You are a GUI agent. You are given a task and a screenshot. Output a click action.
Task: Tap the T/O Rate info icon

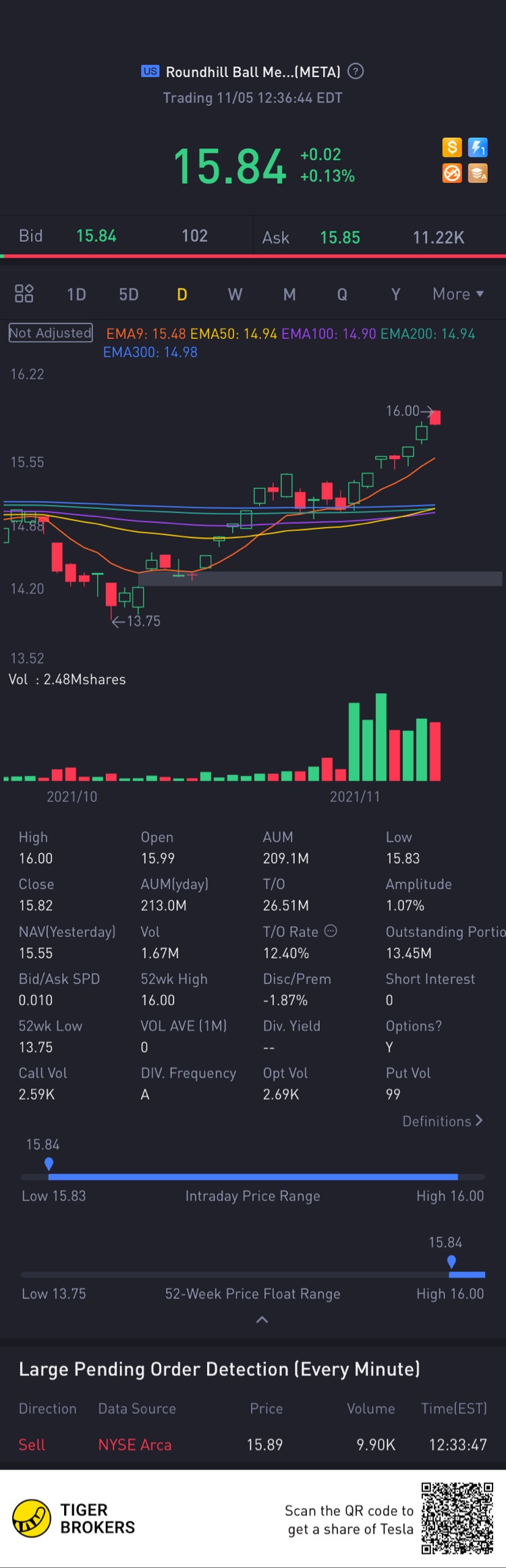click(331, 931)
